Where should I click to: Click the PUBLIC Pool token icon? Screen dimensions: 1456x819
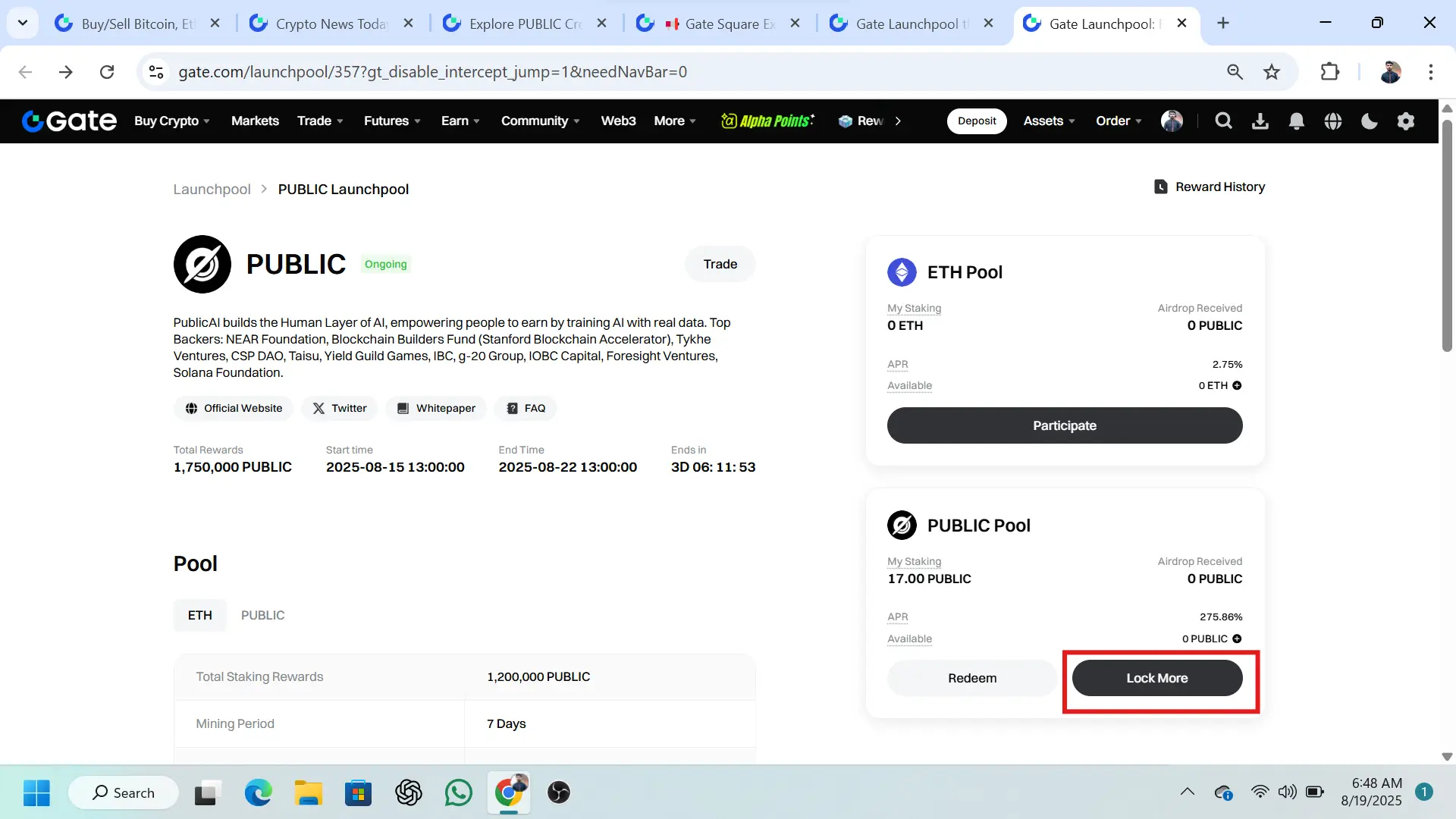tap(902, 525)
